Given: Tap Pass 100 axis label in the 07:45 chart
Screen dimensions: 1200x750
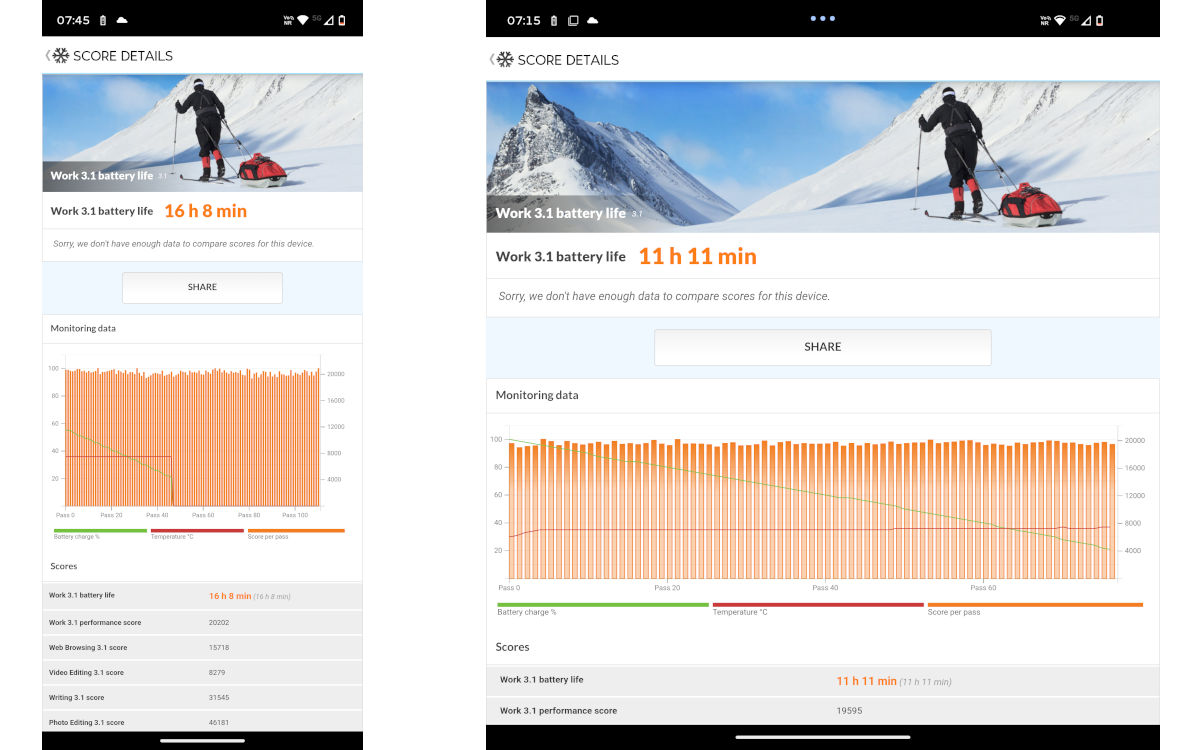Looking at the screenshot, I should click(295, 515).
